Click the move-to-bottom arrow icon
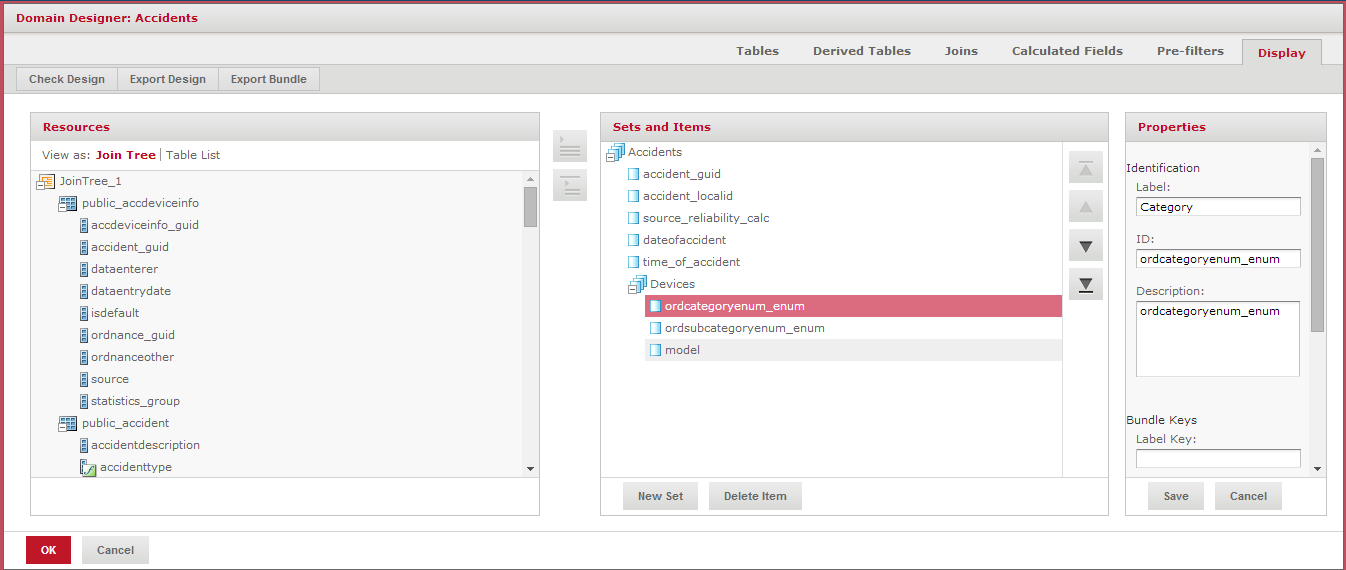 [1085, 285]
